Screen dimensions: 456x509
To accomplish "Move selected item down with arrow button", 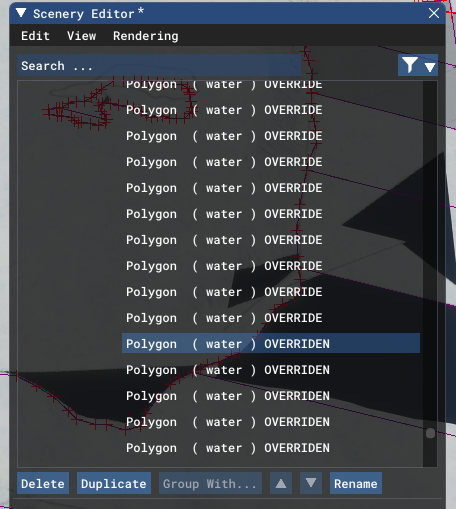I will coord(311,483).
